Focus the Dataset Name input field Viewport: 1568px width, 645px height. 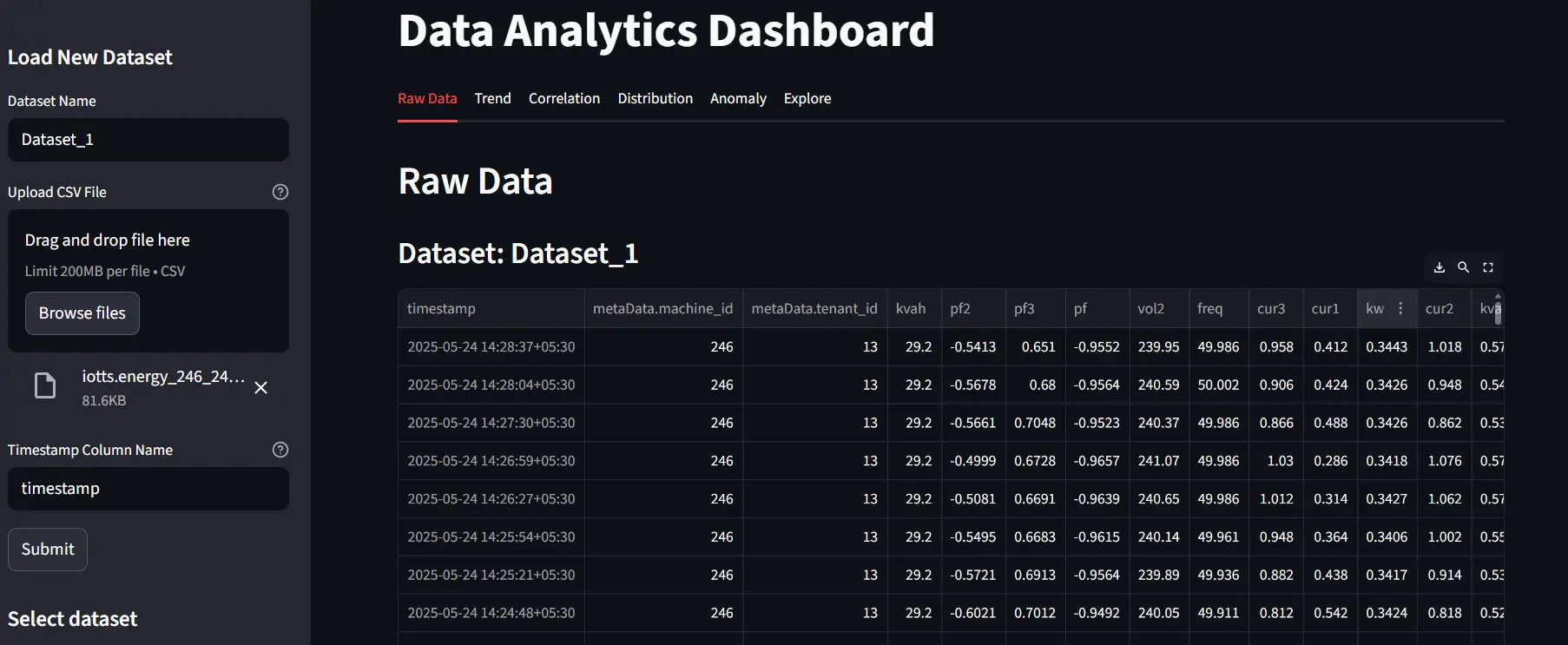pyautogui.click(x=148, y=140)
